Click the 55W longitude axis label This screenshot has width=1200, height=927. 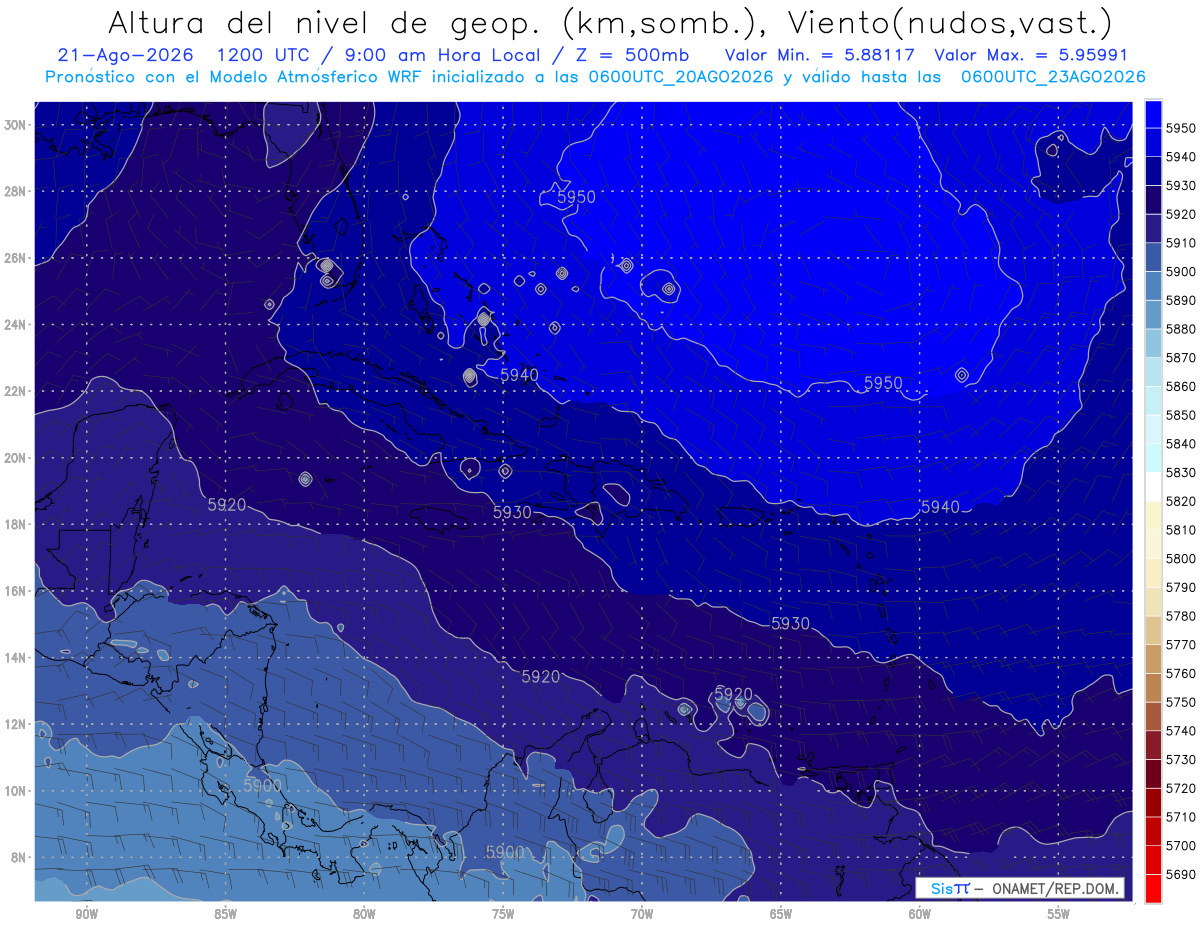(1059, 915)
